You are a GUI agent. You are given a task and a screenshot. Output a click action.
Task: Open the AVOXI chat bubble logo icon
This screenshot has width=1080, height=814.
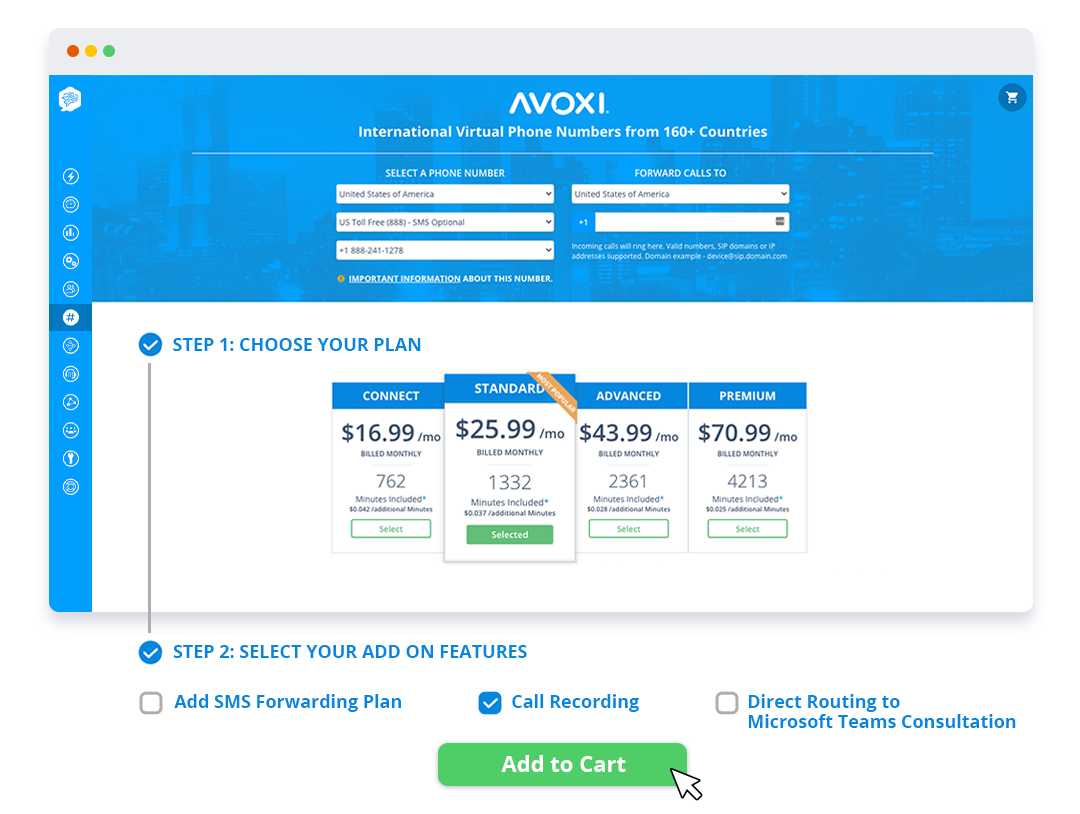click(x=70, y=100)
